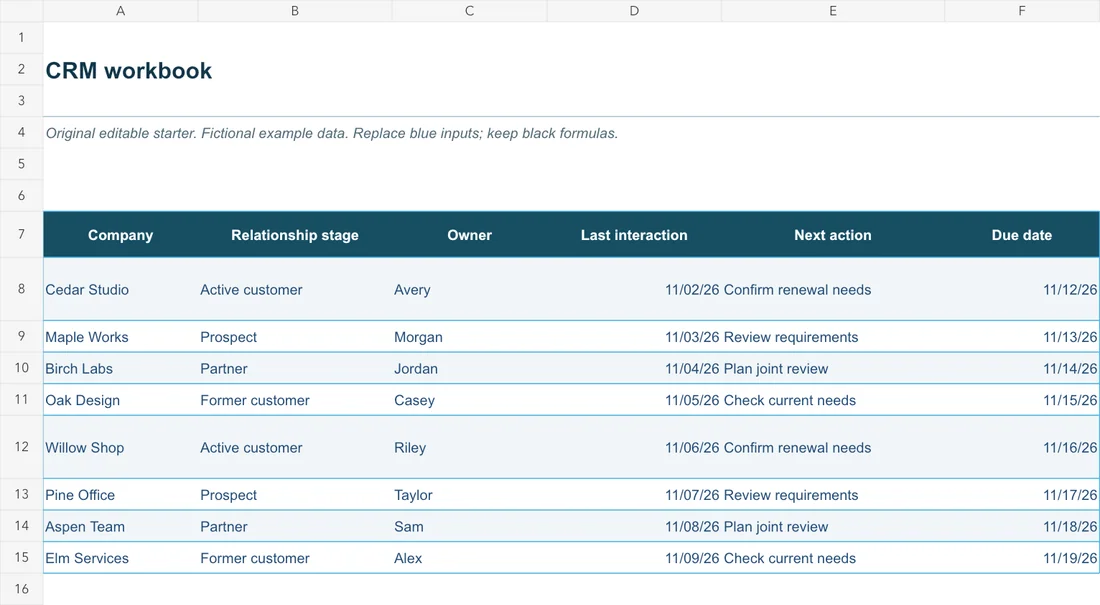This screenshot has width=1100, height=605.
Task: Click the due date 11/19/26
Action: point(1021,558)
